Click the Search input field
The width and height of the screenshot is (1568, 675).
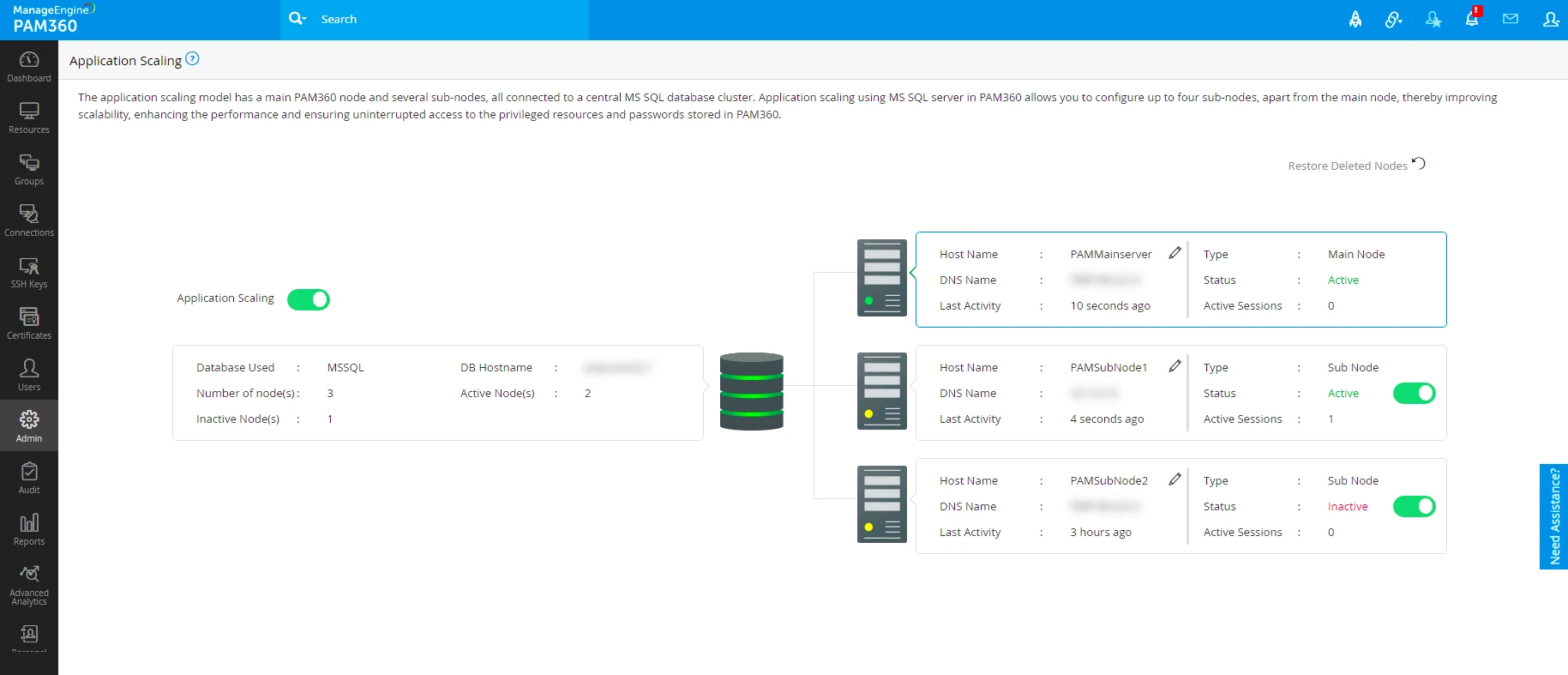point(450,19)
